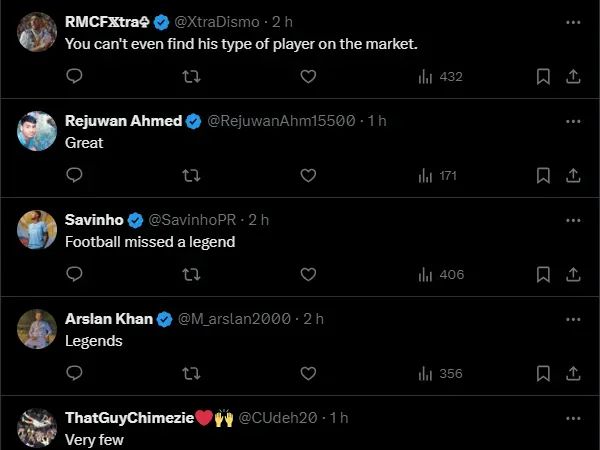View analytics showing 171 views

click(437, 175)
